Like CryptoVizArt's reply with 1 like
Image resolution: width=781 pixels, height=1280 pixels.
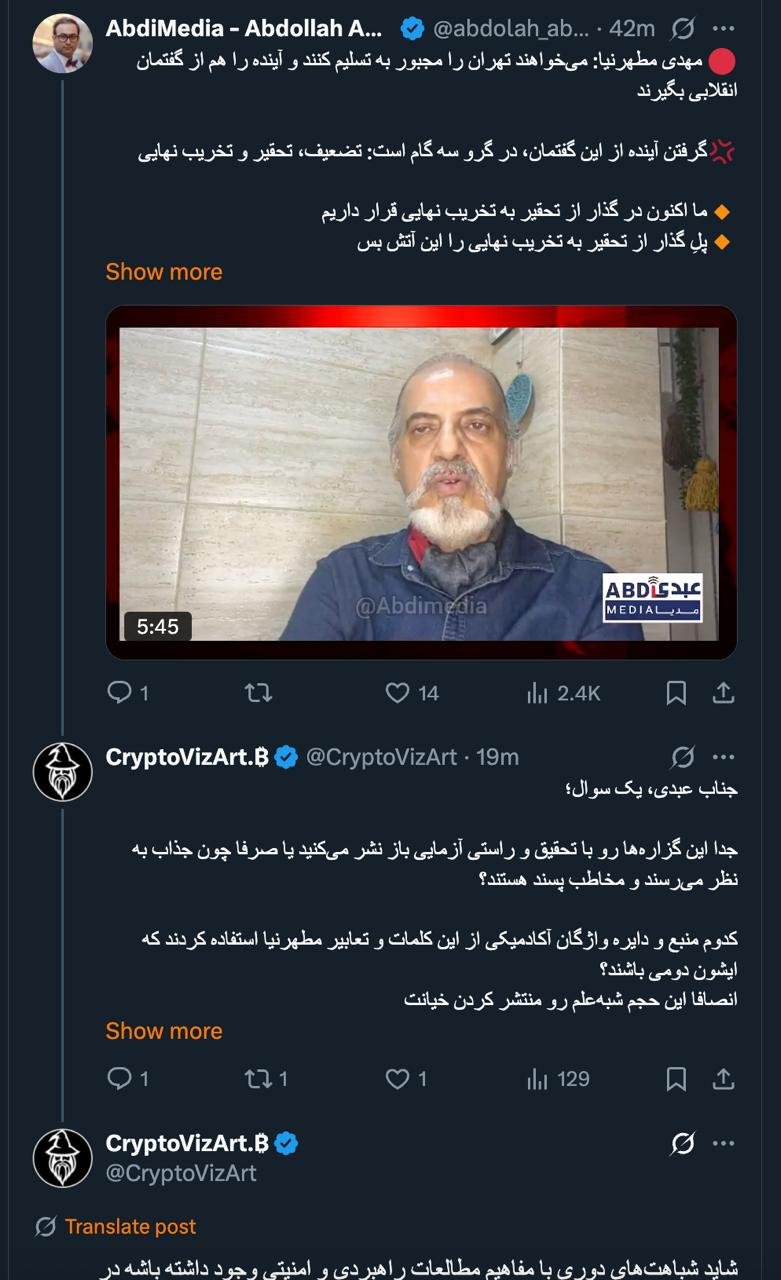click(399, 1079)
